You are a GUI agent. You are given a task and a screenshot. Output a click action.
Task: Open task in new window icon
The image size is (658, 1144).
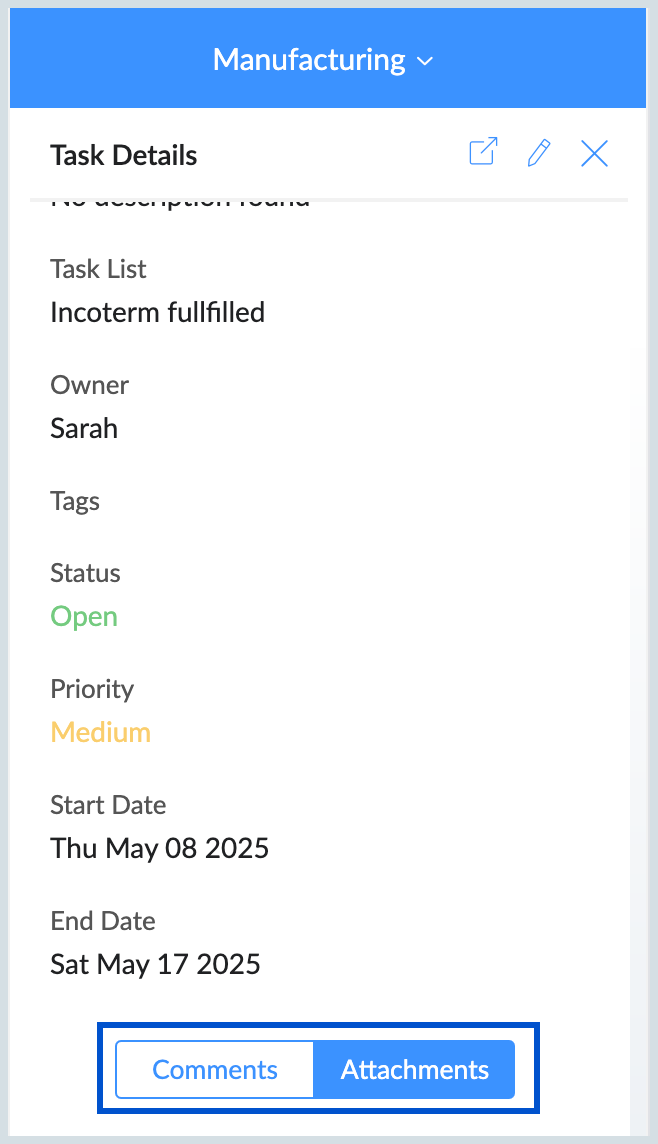(483, 152)
